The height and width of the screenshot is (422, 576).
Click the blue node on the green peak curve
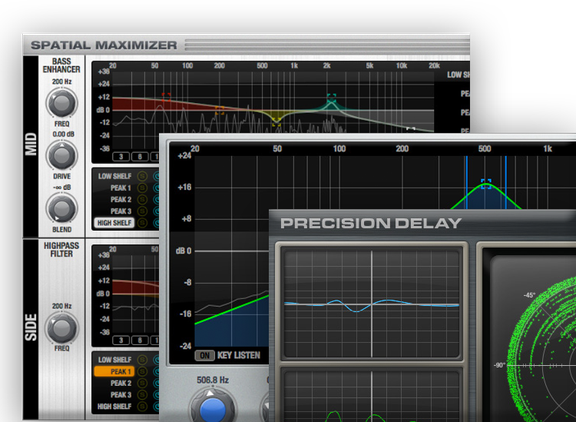pyautogui.click(x=486, y=184)
